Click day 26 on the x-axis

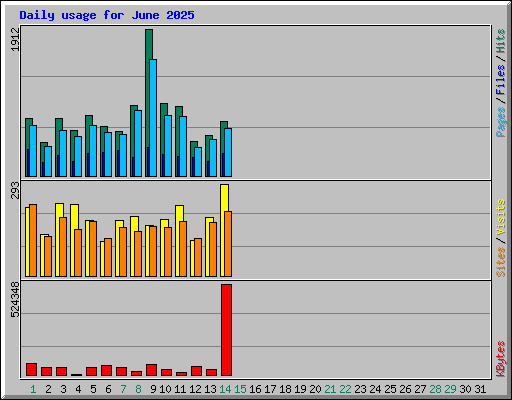(x=405, y=389)
